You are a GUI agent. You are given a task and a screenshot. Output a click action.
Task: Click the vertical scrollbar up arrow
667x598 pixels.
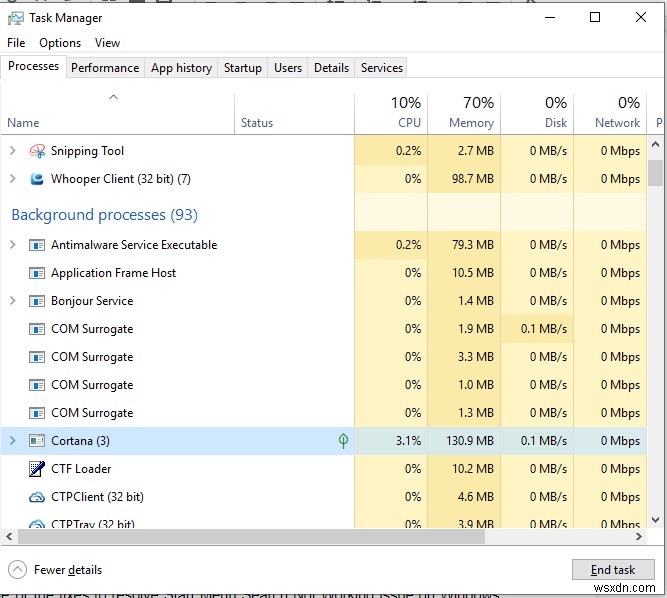tap(656, 145)
